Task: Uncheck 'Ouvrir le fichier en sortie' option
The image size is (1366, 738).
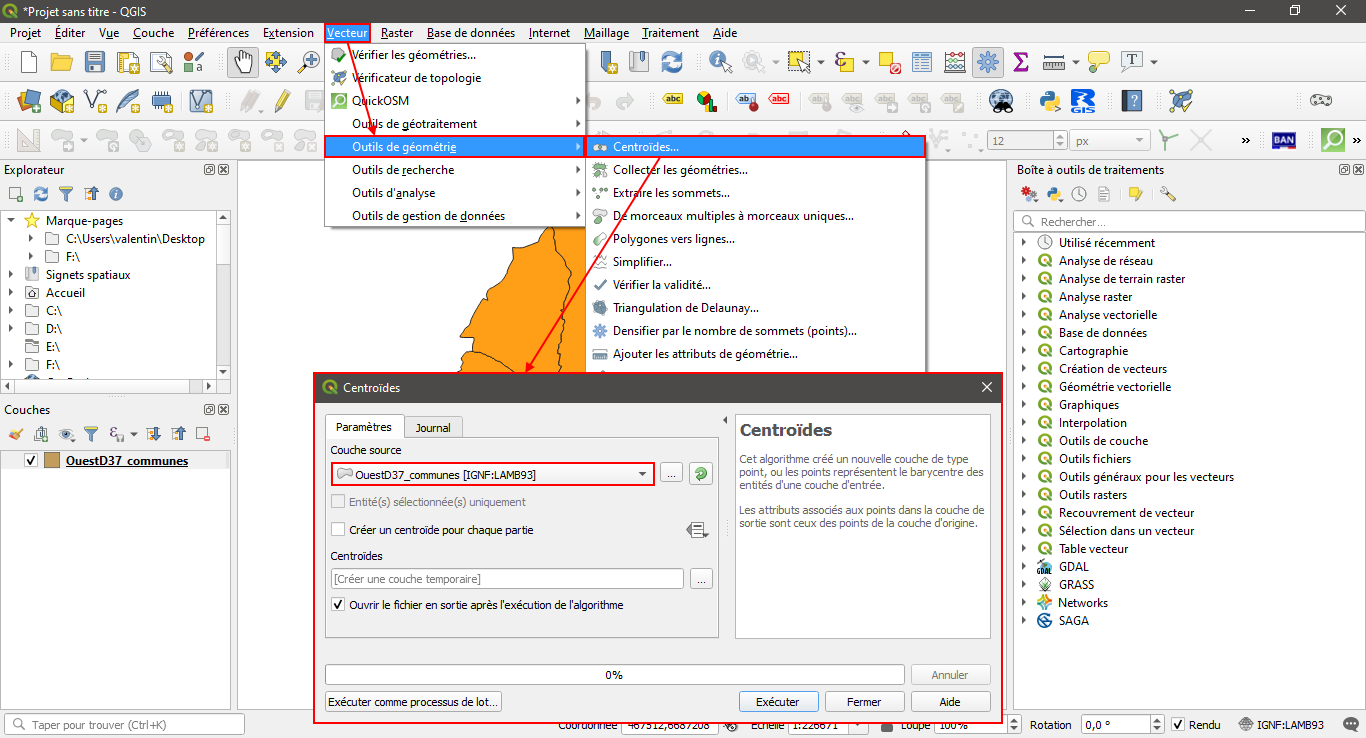Action: [x=338, y=605]
